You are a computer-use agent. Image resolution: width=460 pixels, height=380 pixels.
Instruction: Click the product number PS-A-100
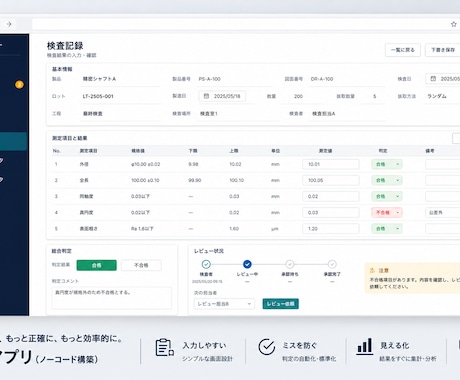pos(210,79)
